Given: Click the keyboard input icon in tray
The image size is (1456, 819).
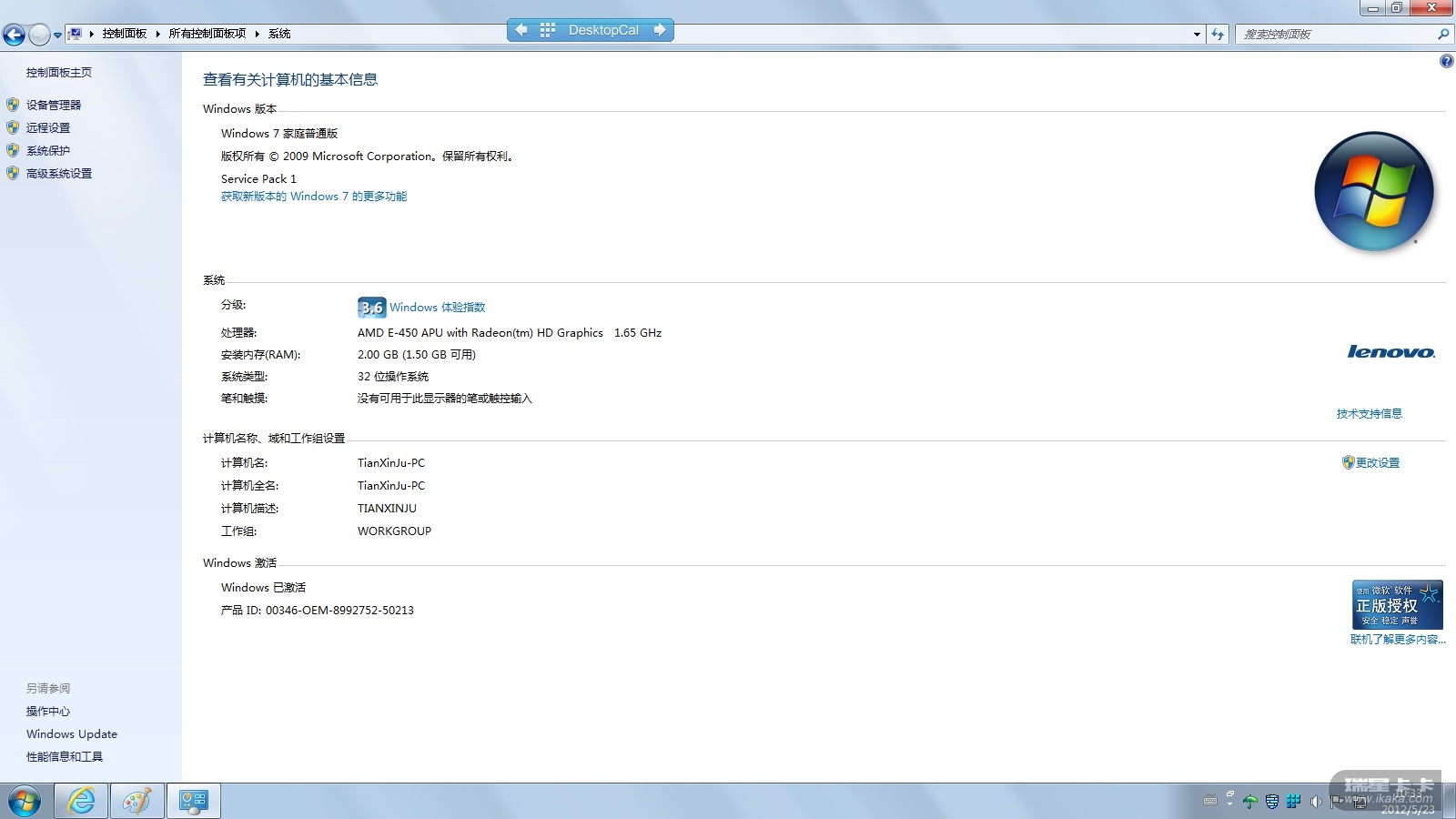Looking at the screenshot, I should pos(1210,802).
